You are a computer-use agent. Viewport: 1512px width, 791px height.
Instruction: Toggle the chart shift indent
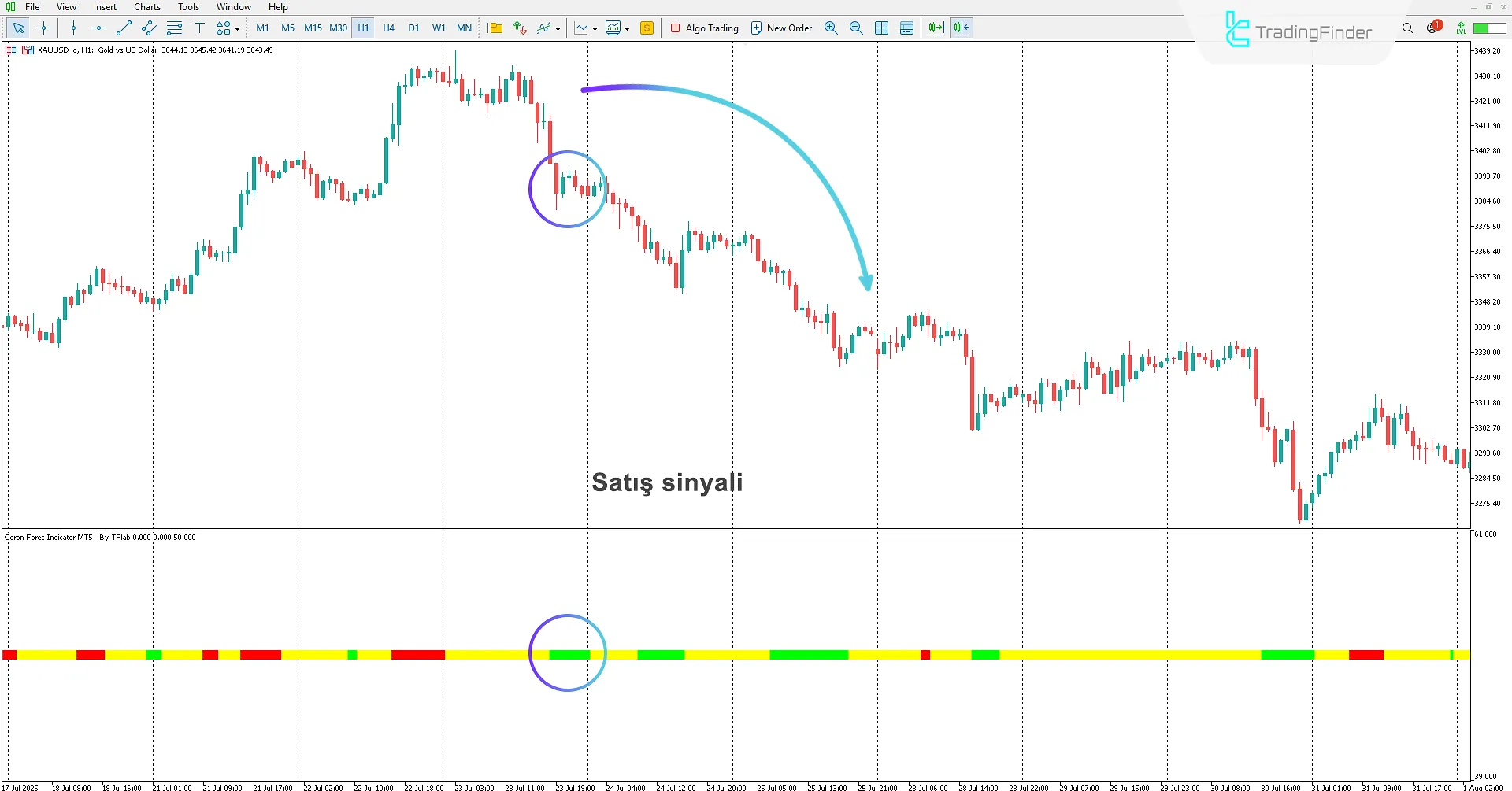(x=960, y=28)
